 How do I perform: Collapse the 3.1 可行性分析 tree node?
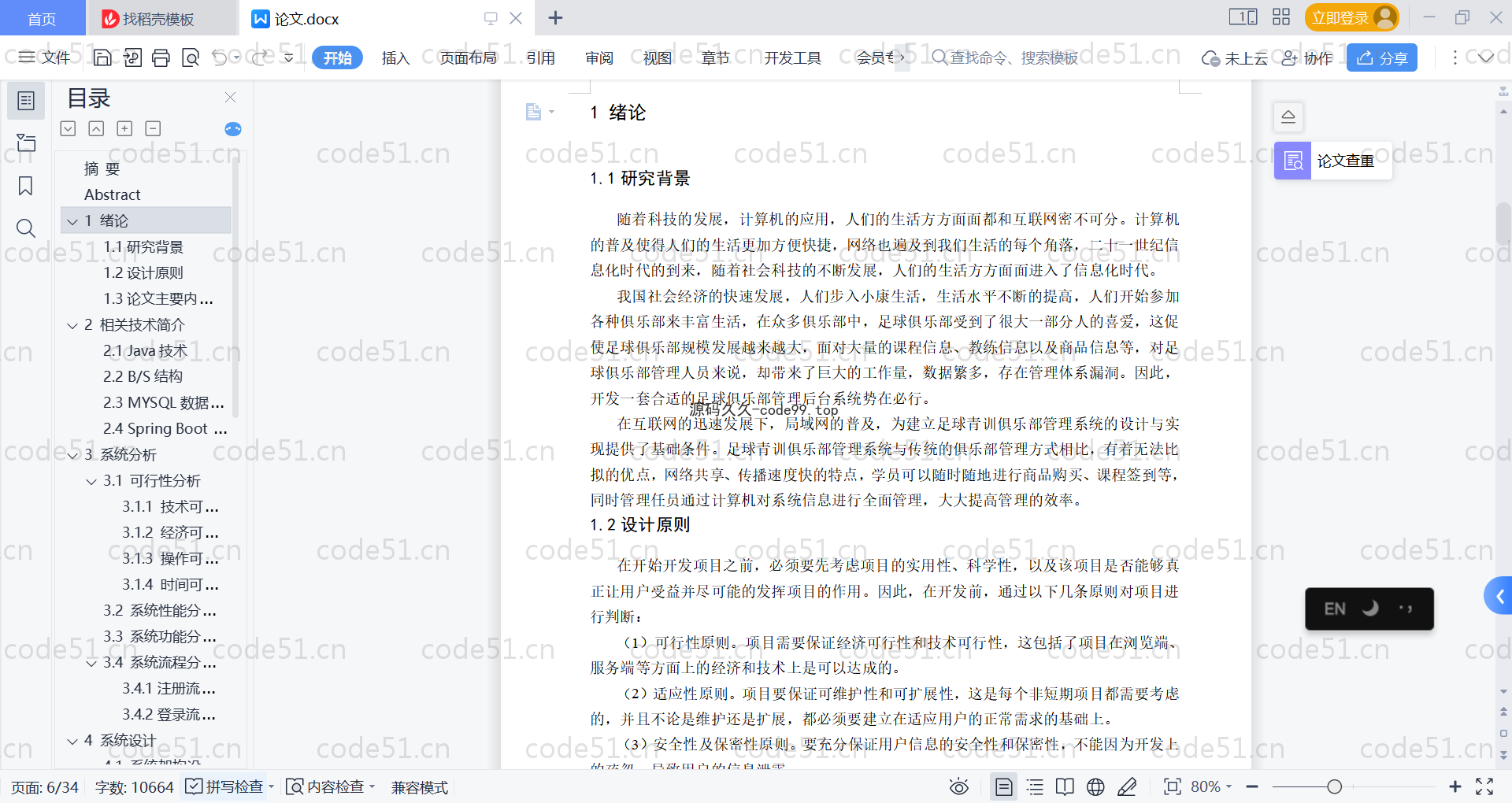(91, 481)
